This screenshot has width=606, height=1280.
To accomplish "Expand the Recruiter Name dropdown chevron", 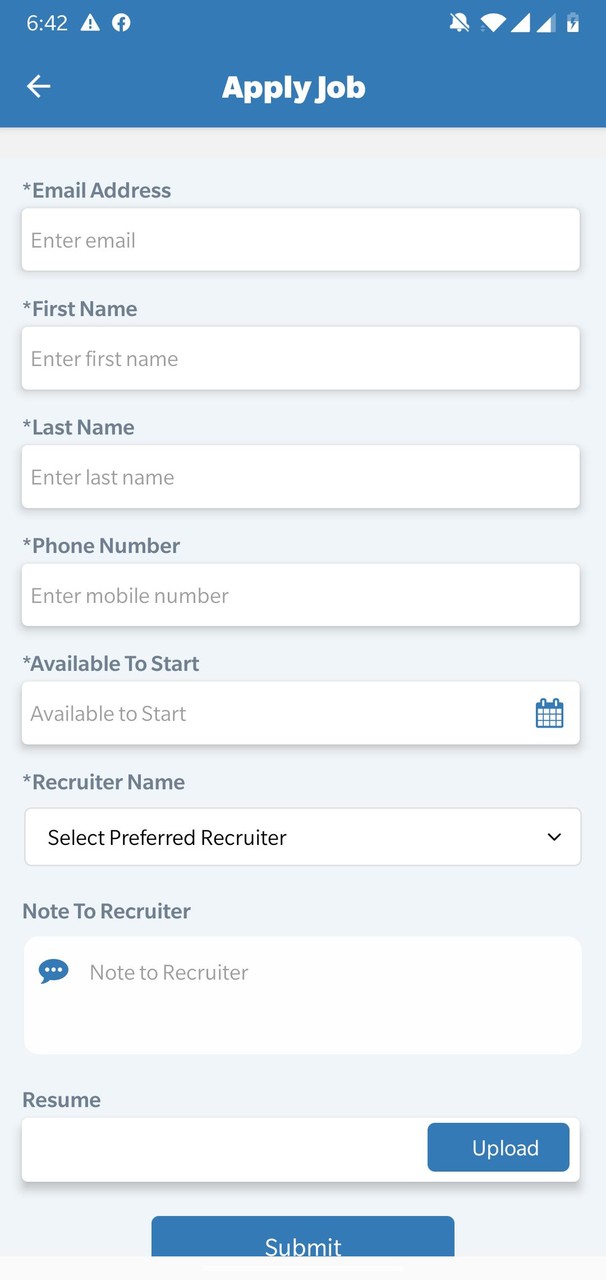I will click(553, 837).
